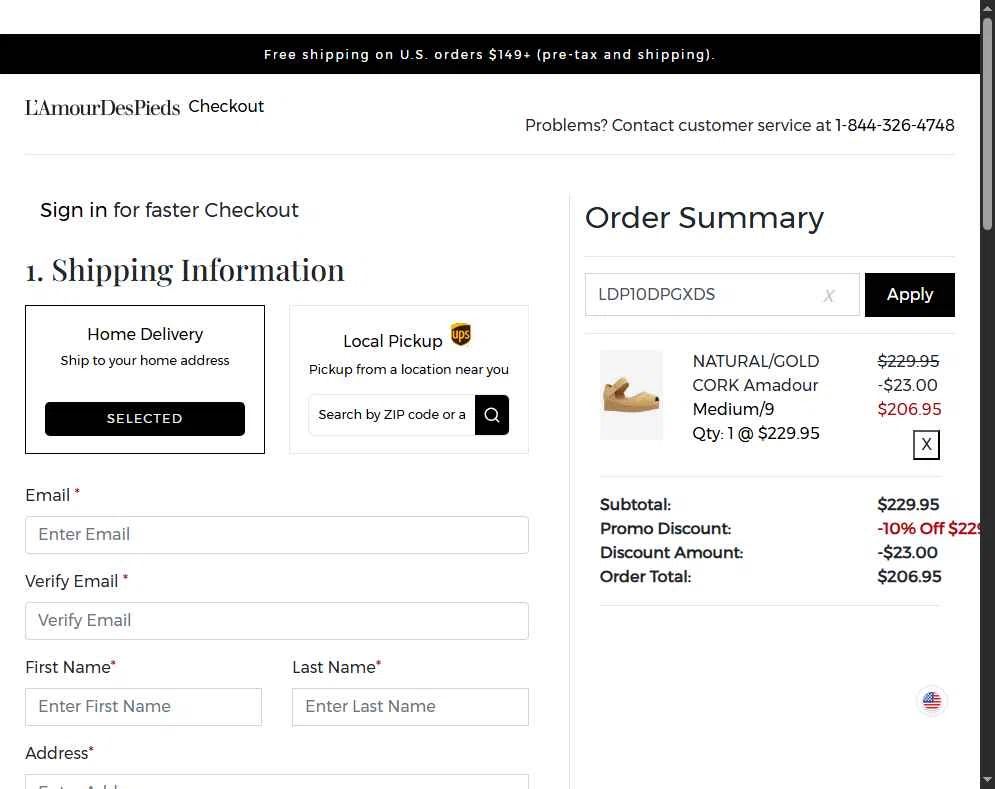
Task: Clear the promo code with the X icon
Action: click(x=829, y=295)
